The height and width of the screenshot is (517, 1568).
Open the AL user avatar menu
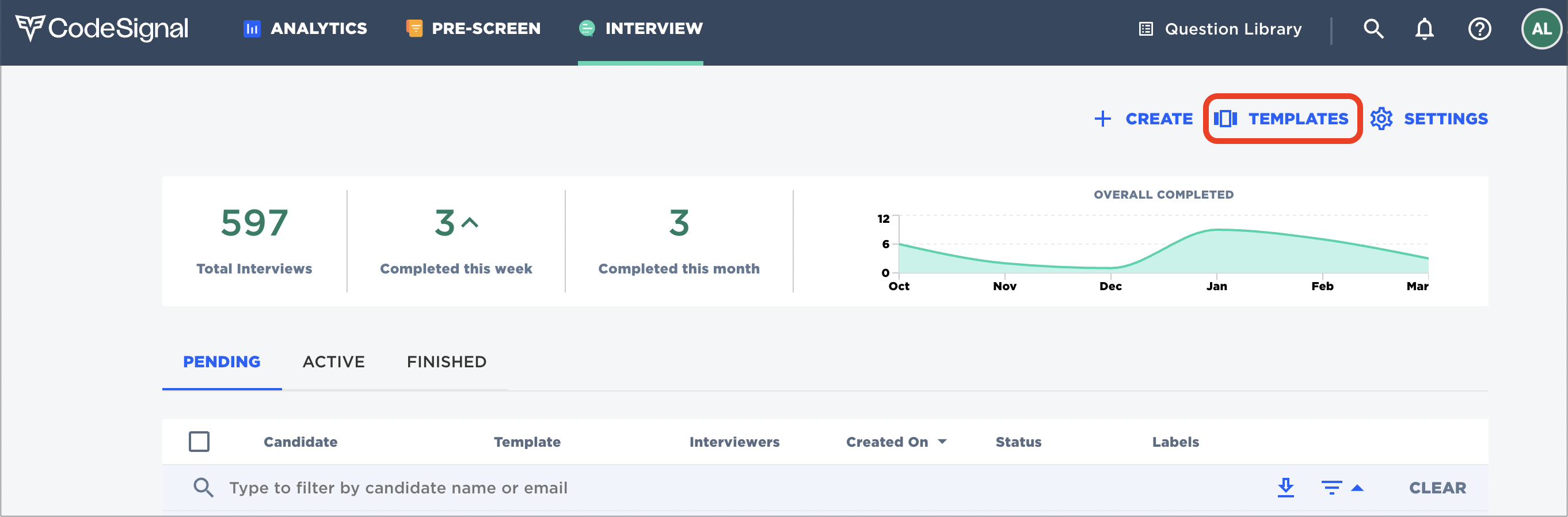(x=1540, y=29)
